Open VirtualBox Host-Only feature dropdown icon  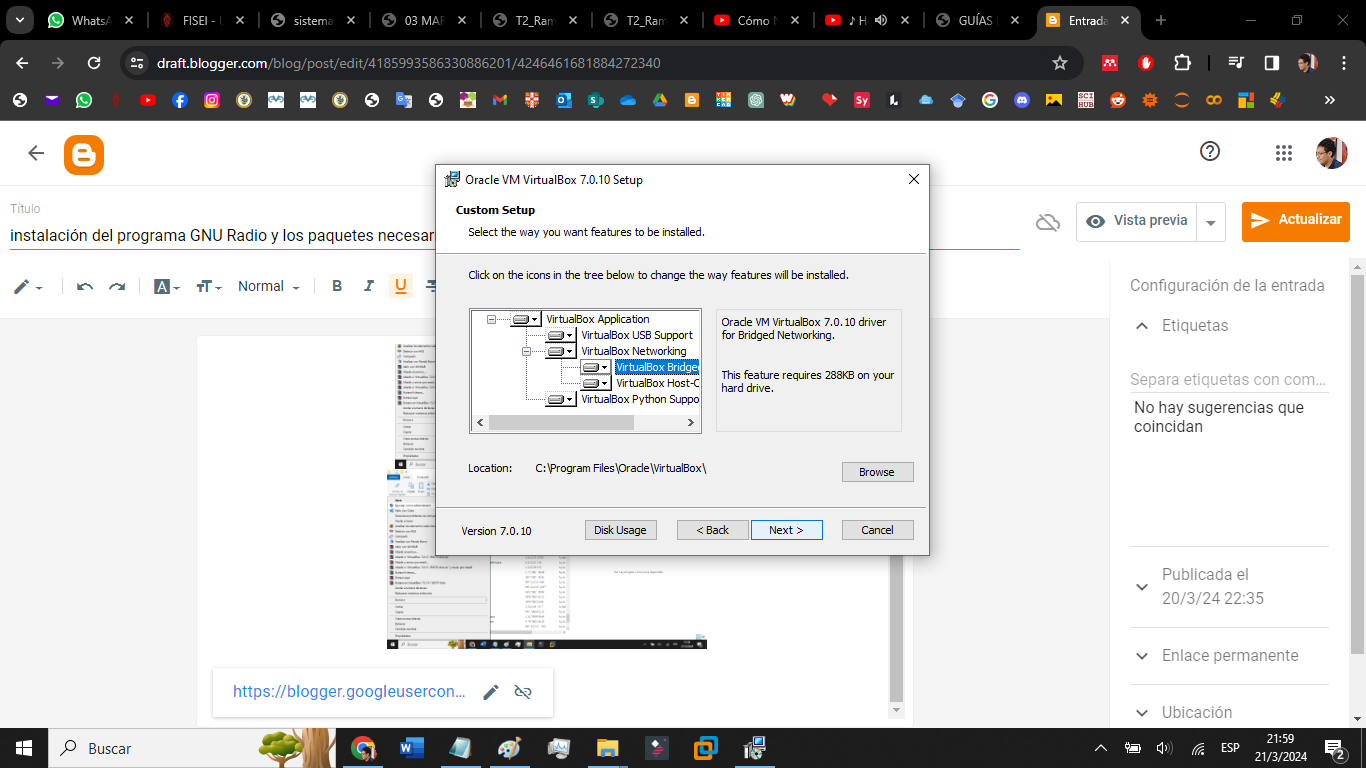pos(596,383)
